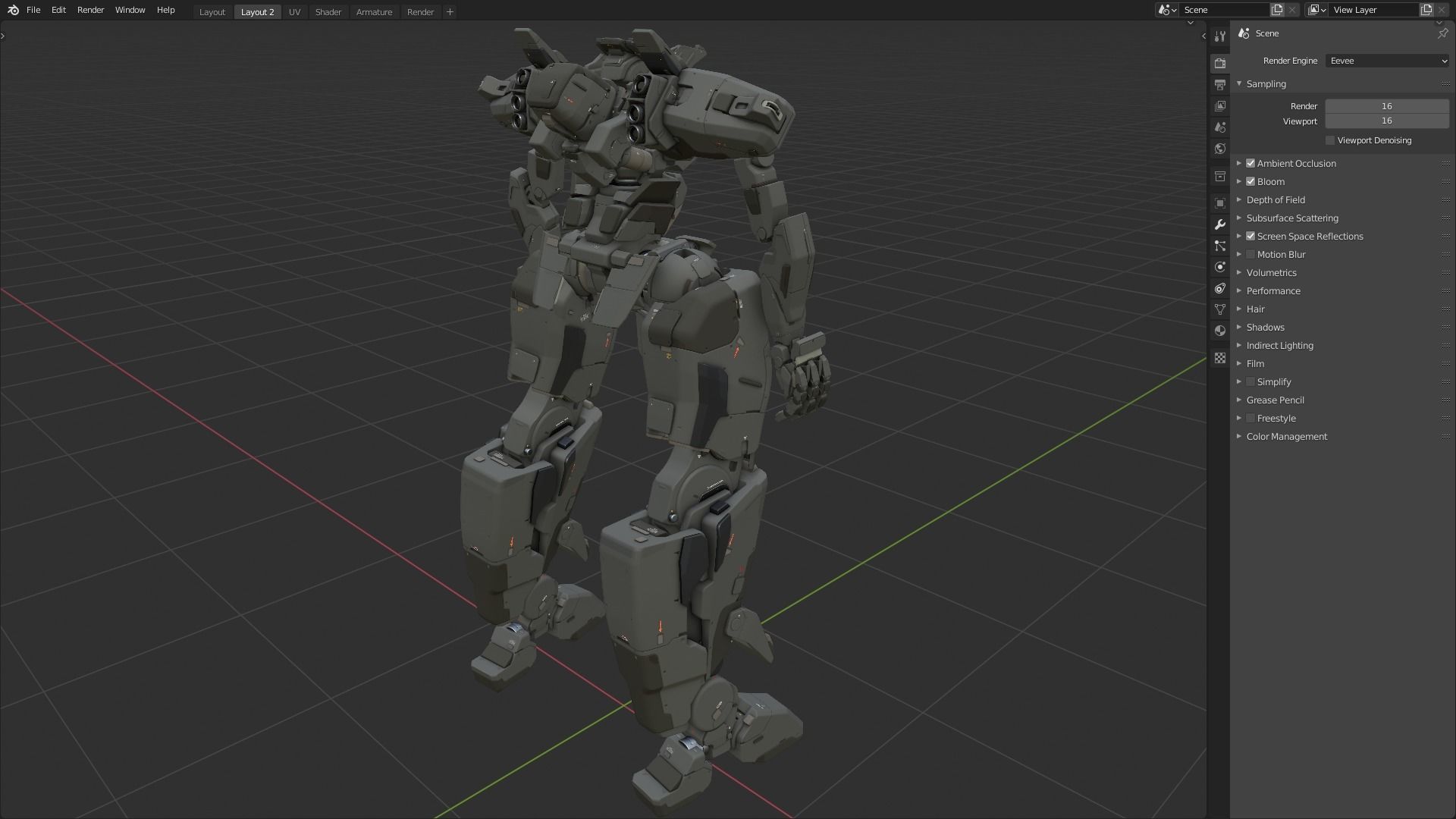Screen dimensions: 1456x819
Task: Disable Screen Space Reflections checkbox
Action: 1250,236
